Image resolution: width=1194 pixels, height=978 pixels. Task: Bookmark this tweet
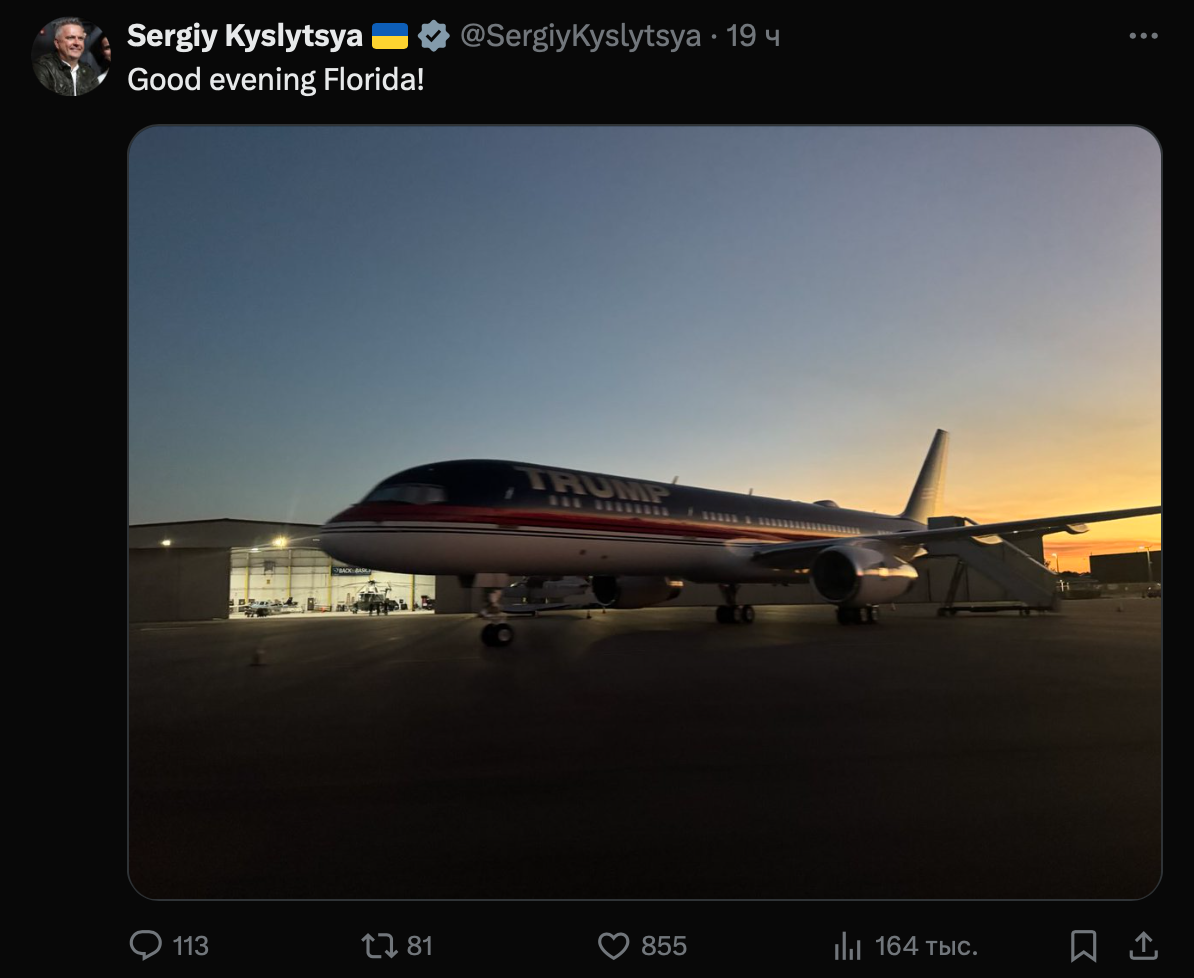[x=1083, y=945]
